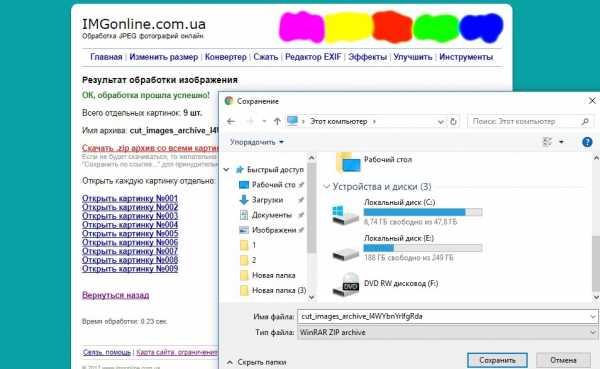Open link Открыть картинку №005

(130, 233)
